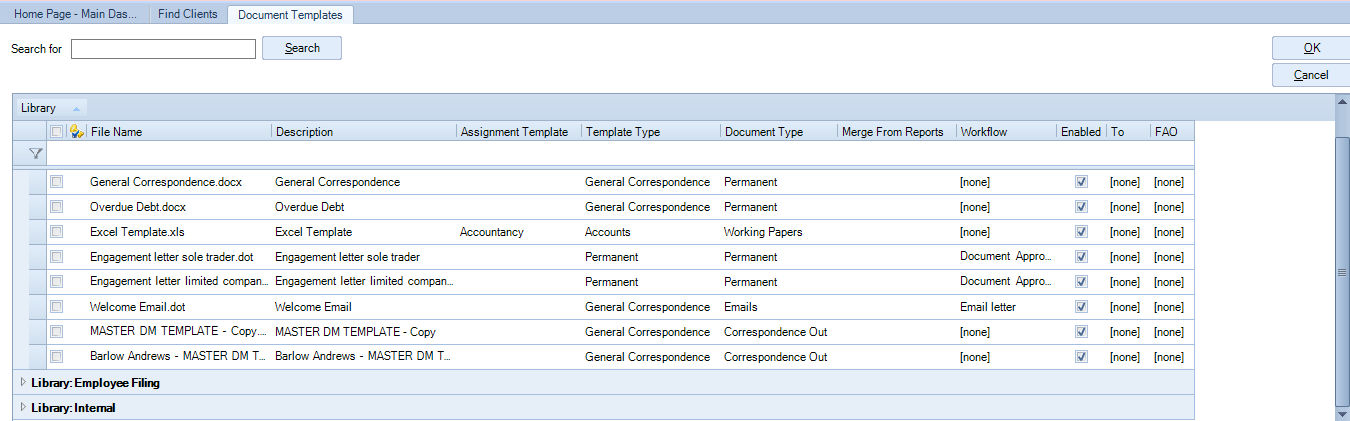
Task: Tick the checkbox for General Correspondence.docx
Action: (57, 182)
